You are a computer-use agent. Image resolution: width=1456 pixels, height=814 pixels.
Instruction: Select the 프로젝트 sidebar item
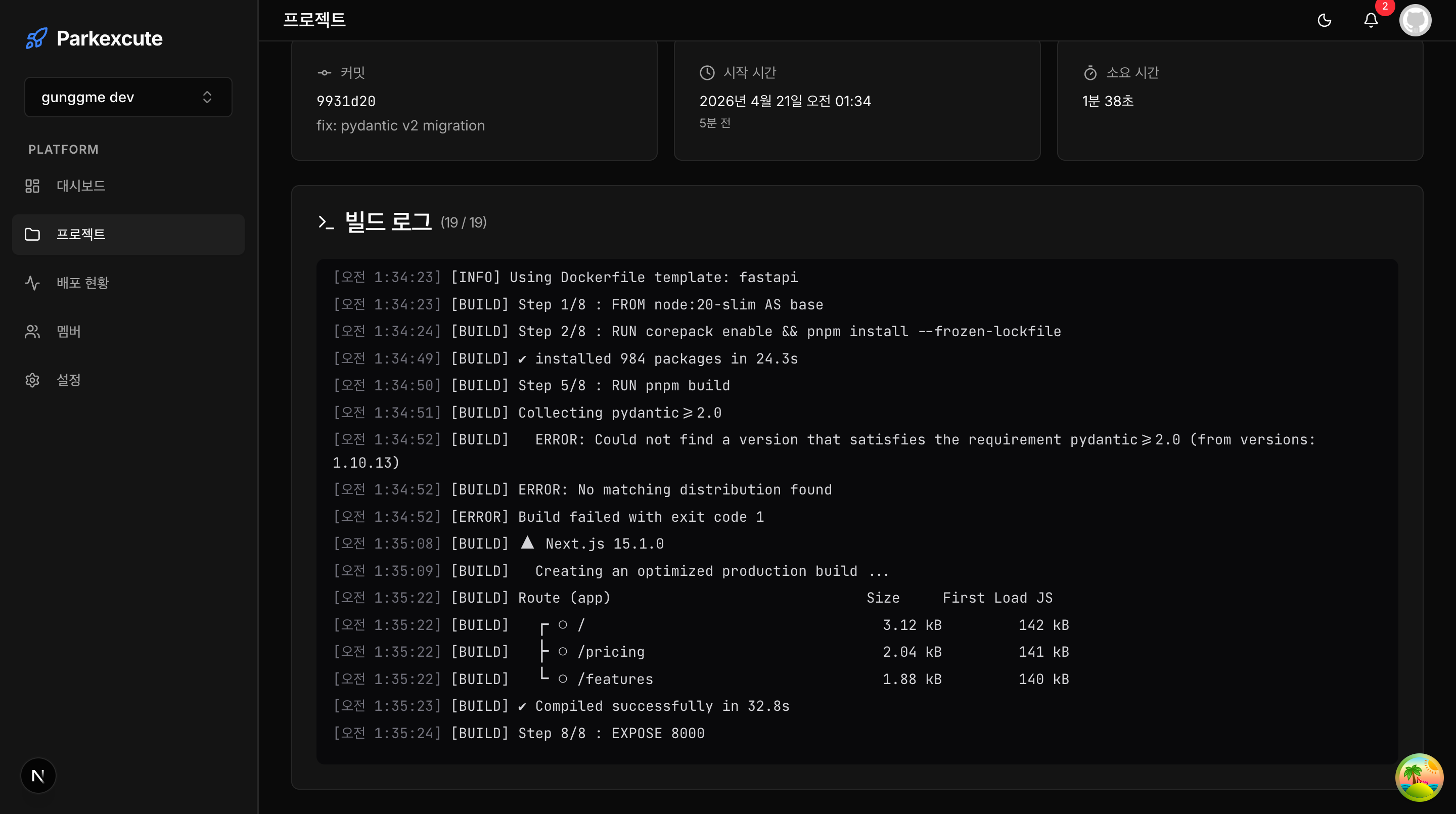(81, 234)
